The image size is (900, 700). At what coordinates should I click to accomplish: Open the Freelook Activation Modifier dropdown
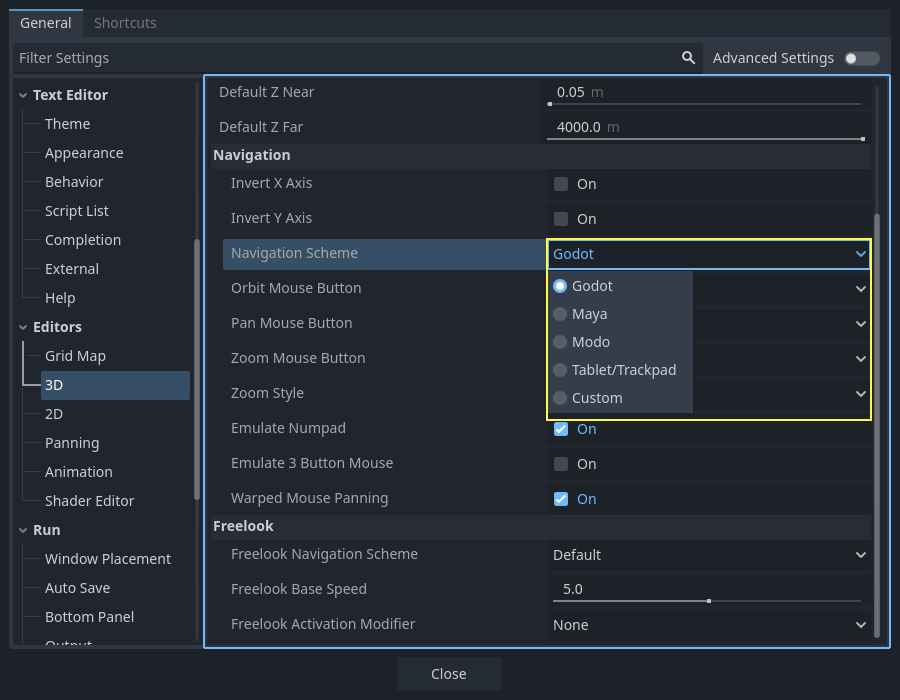tap(708, 625)
